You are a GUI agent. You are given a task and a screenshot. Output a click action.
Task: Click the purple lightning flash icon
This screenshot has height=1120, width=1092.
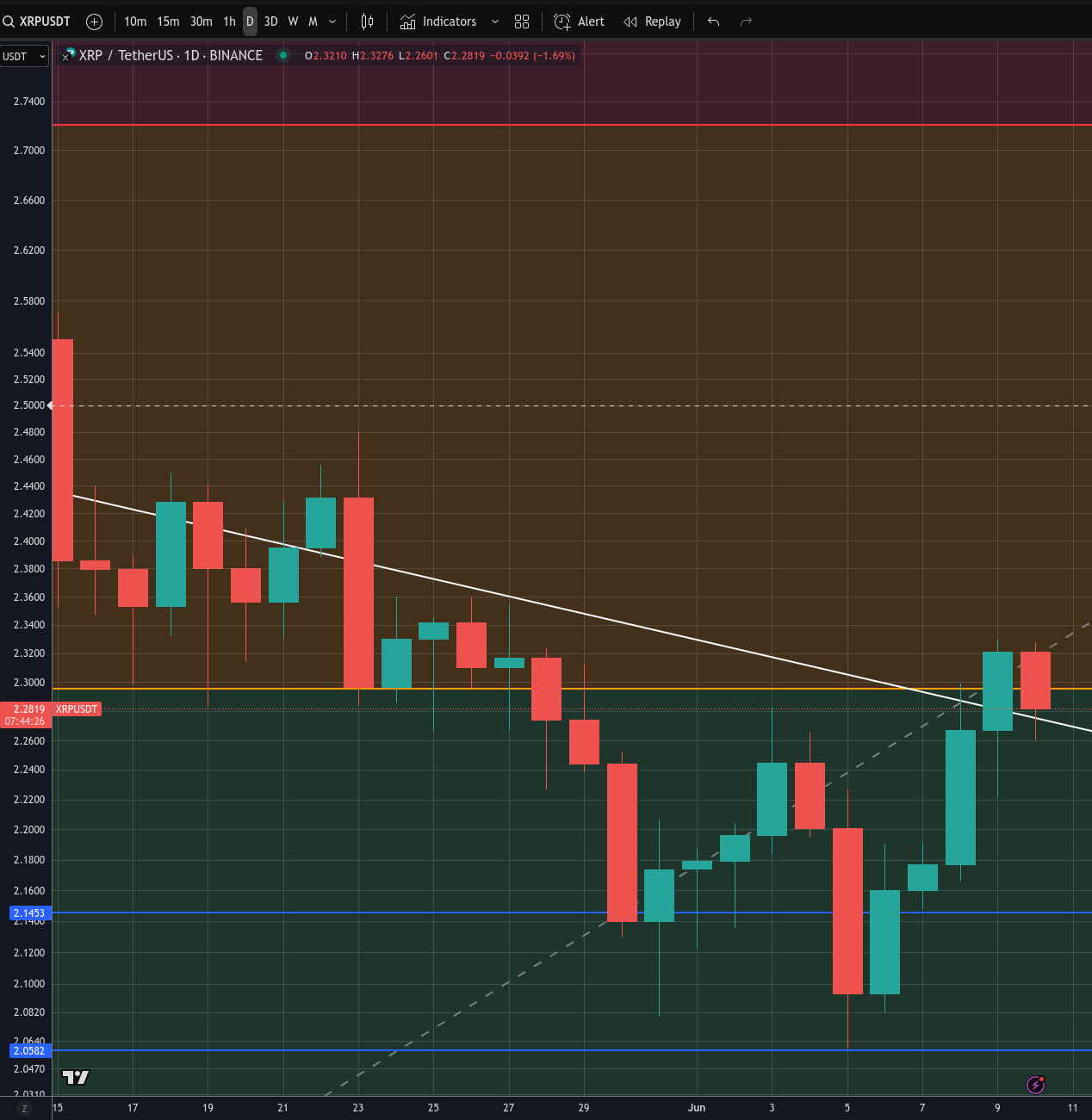pos(1036,1085)
